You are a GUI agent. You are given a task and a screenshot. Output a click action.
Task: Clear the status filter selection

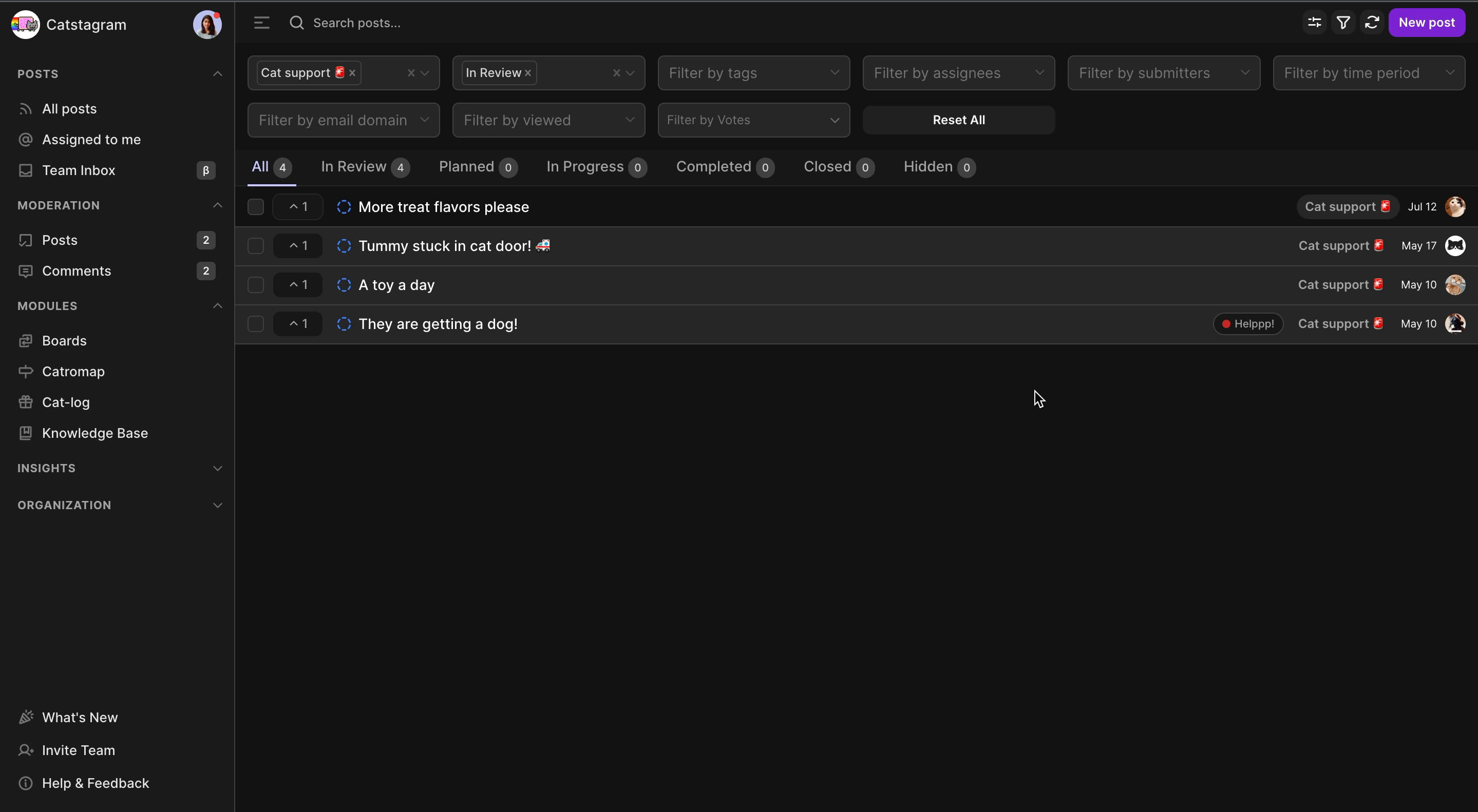616,73
